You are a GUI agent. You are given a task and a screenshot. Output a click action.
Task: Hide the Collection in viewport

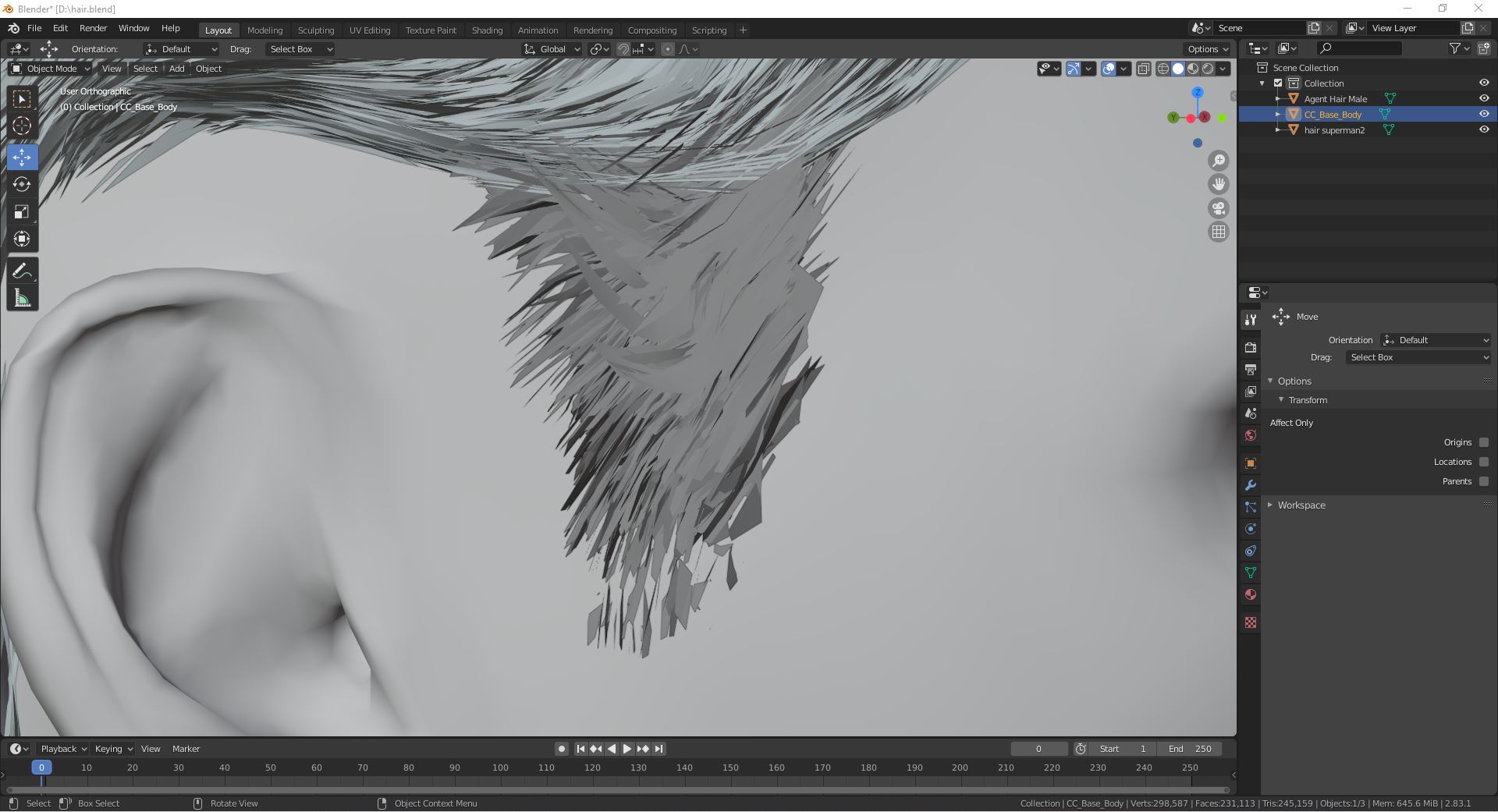pos(1484,83)
